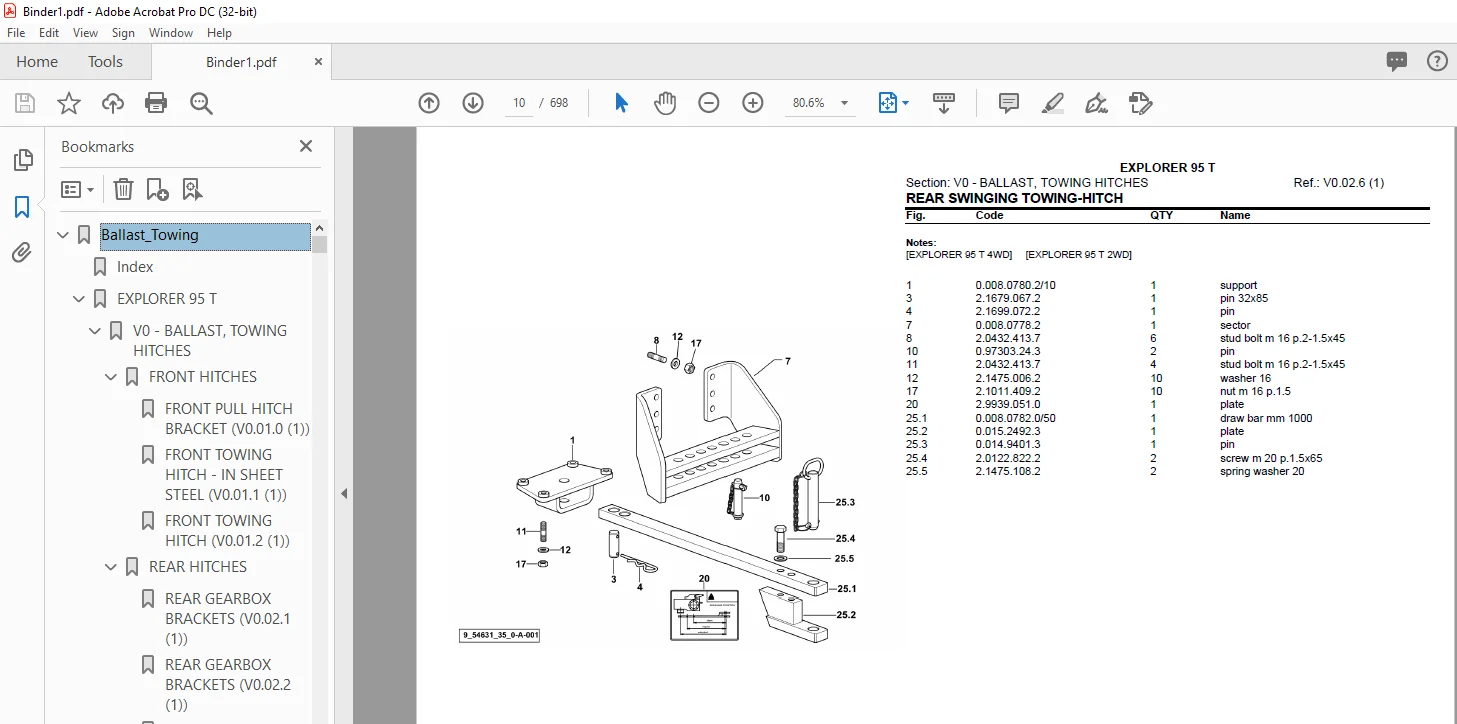Open the Edit menu
1457x724 pixels.
coord(49,33)
